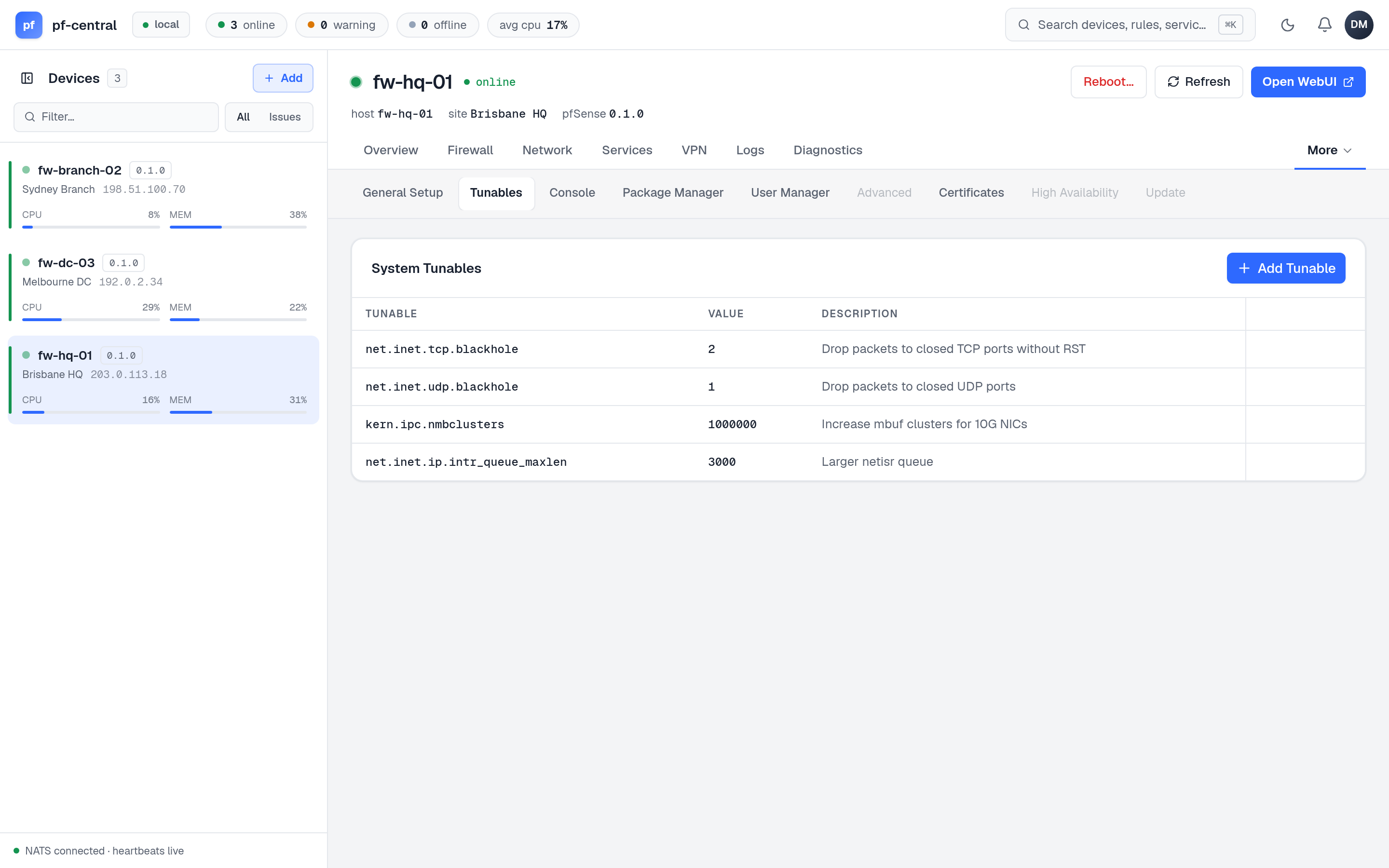The height and width of the screenshot is (868, 1389).
Task: Select the General Setup subtab
Action: click(402, 193)
